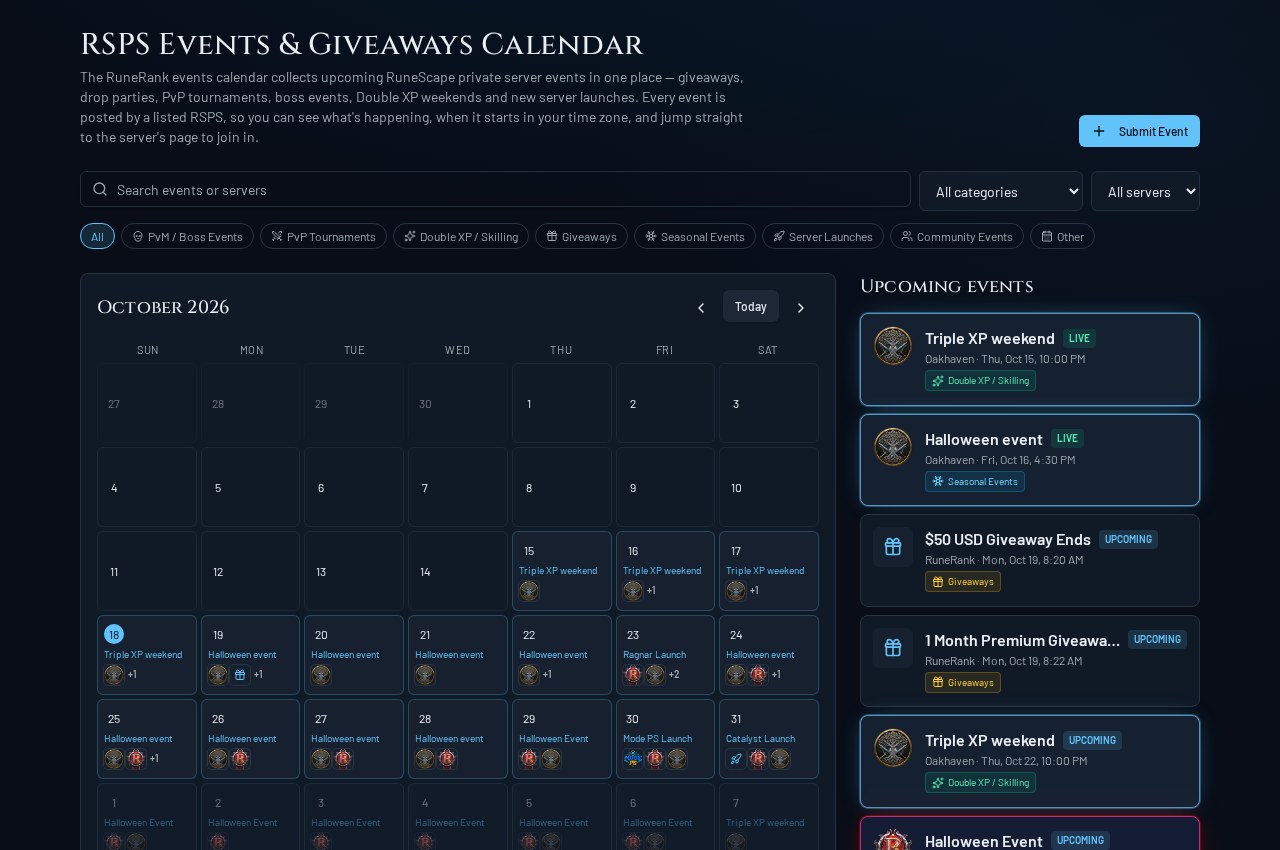Open the All servers dropdown

click(1145, 191)
